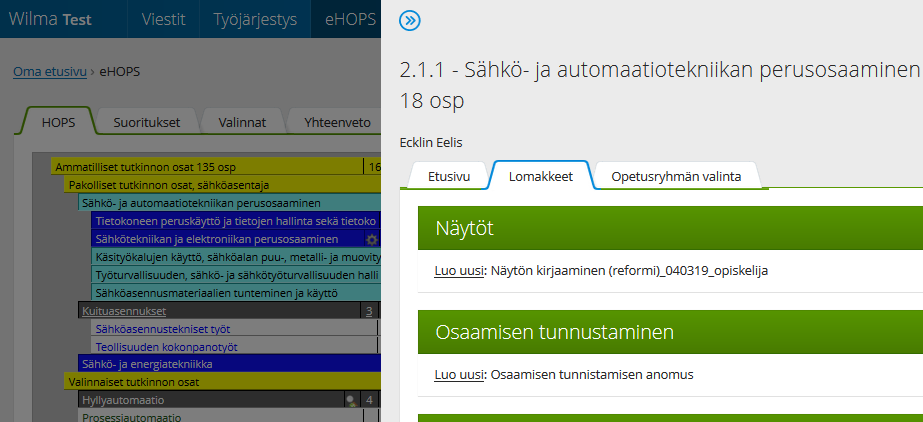This screenshot has width=923, height=422.
Task: Open the Etusivu tab
Action: point(449,176)
